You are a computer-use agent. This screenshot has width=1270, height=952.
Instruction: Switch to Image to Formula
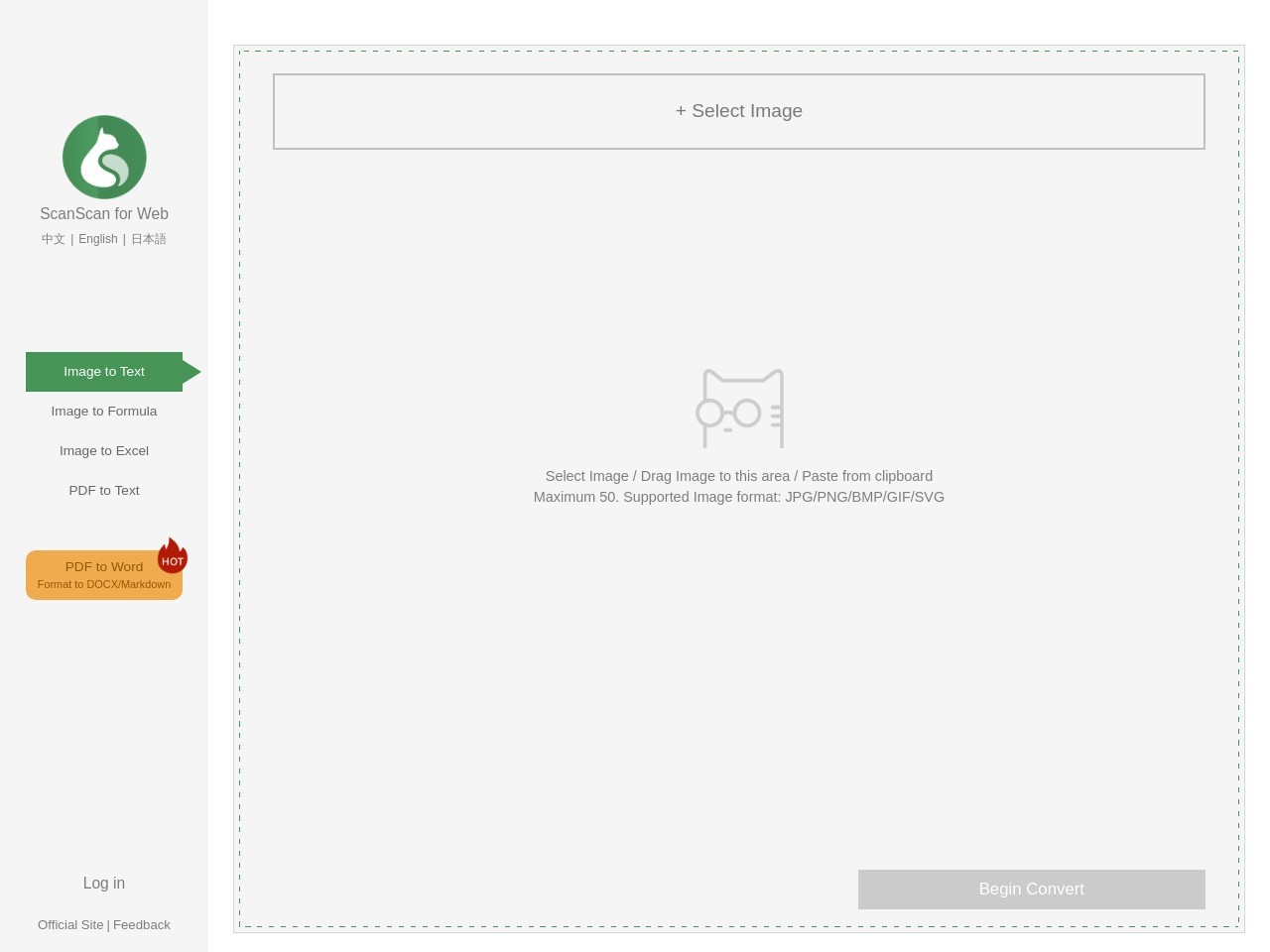tap(104, 412)
